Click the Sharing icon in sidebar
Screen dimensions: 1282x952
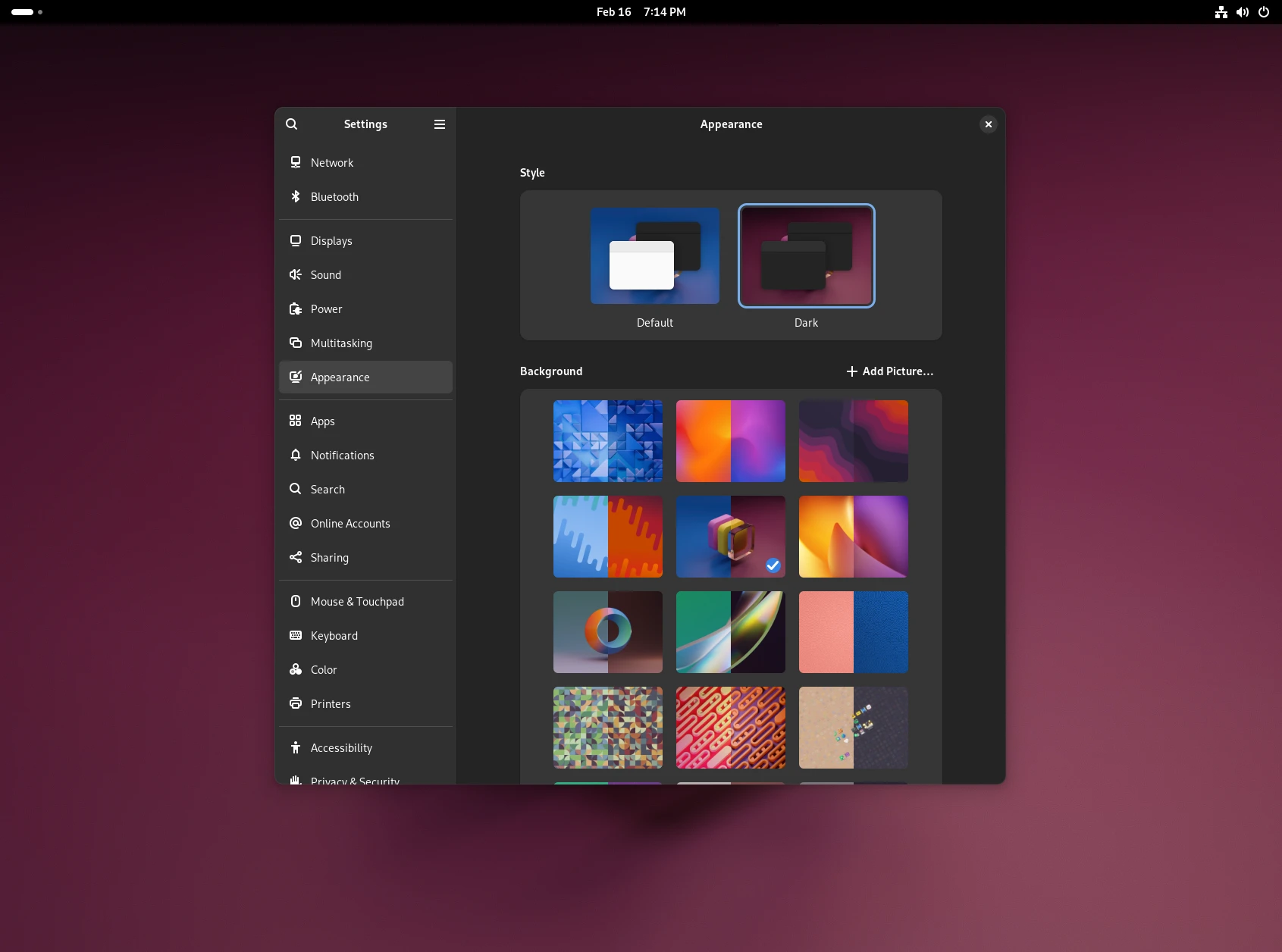[x=296, y=558]
